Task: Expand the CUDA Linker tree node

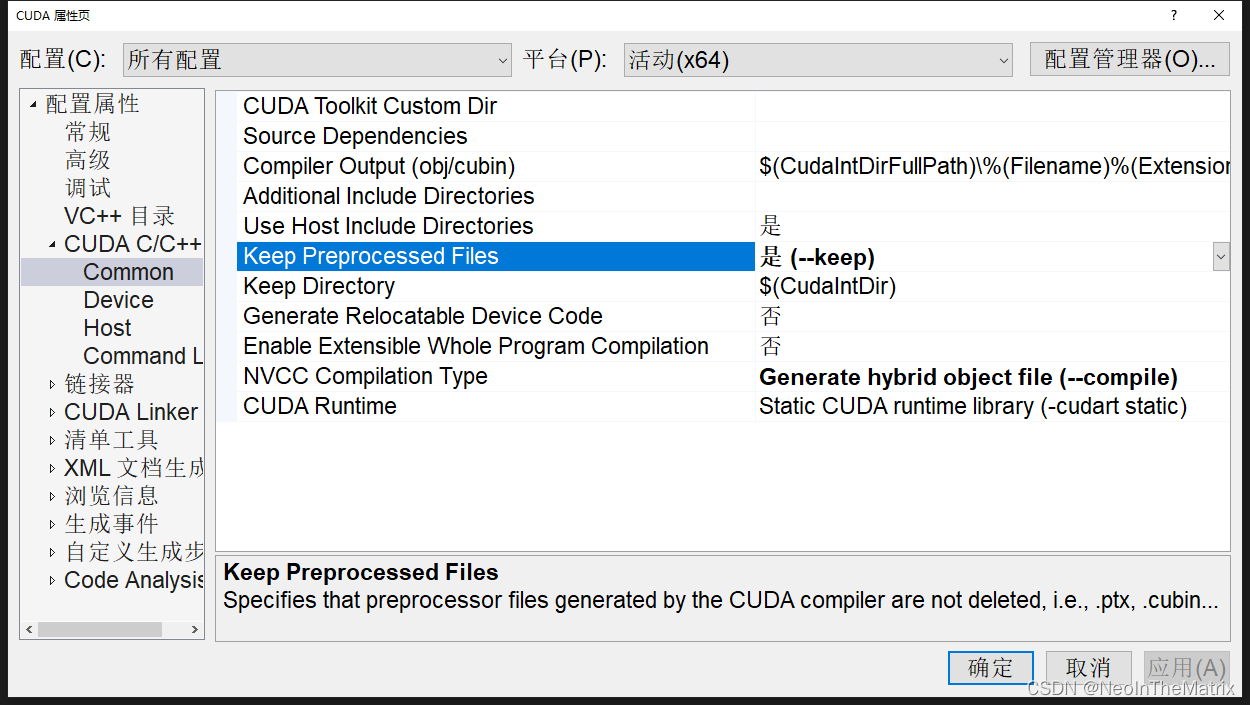Action: click(54, 411)
